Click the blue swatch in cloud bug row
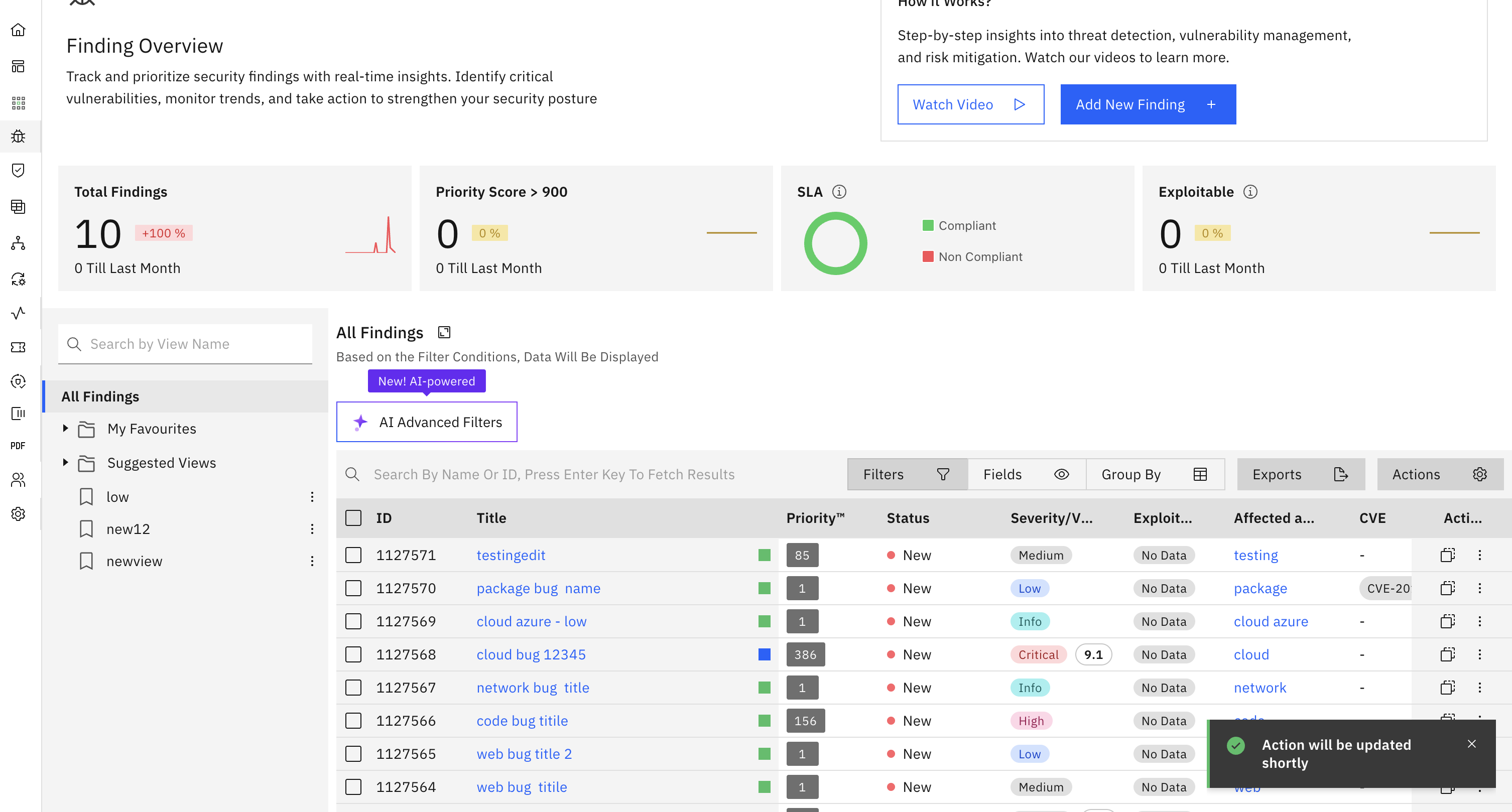The image size is (1512, 812). [x=764, y=654]
